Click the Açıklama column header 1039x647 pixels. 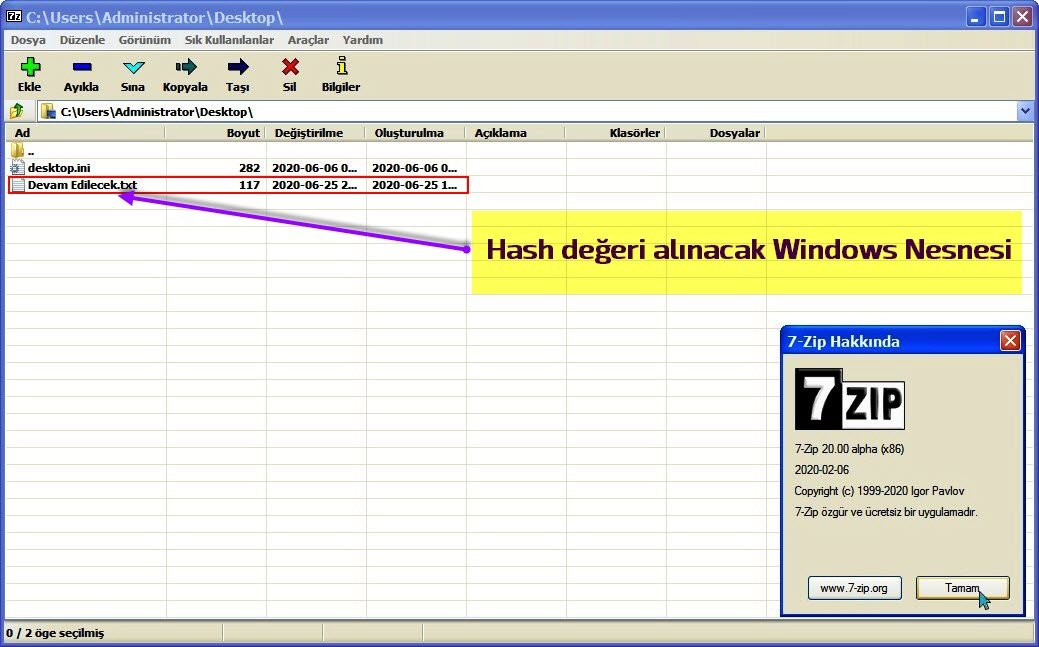[516, 133]
